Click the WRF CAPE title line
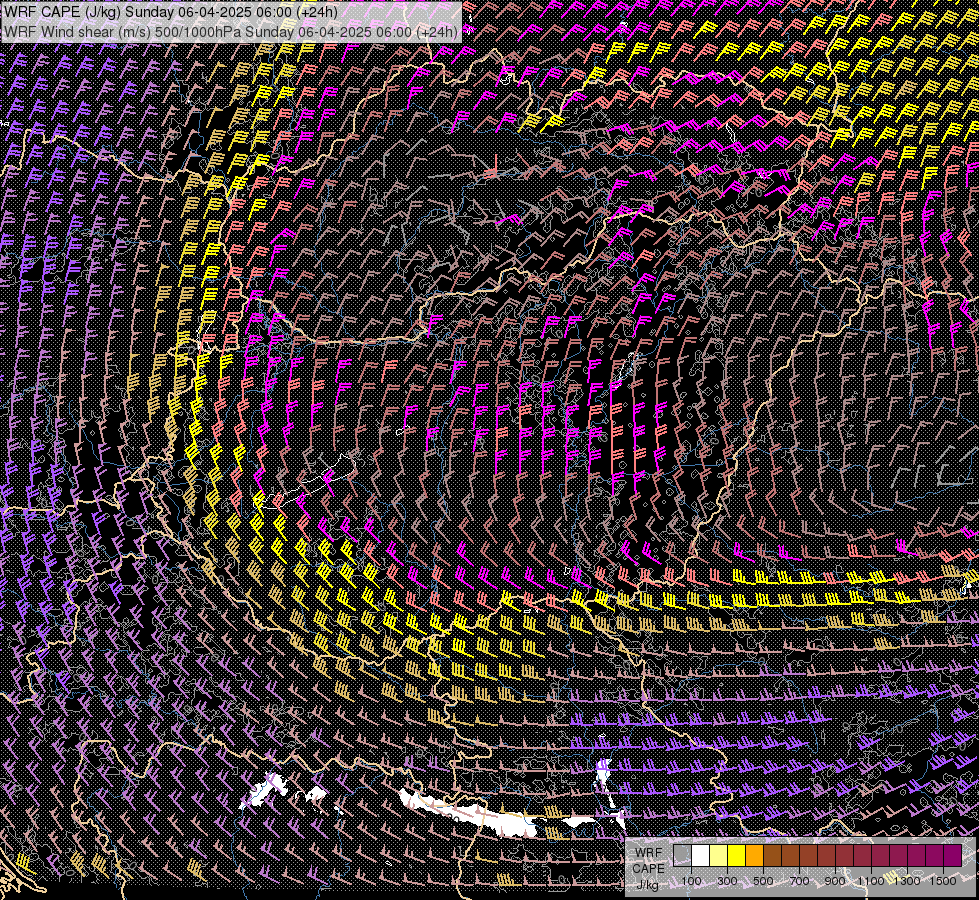 pyautogui.click(x=171, y=12)
